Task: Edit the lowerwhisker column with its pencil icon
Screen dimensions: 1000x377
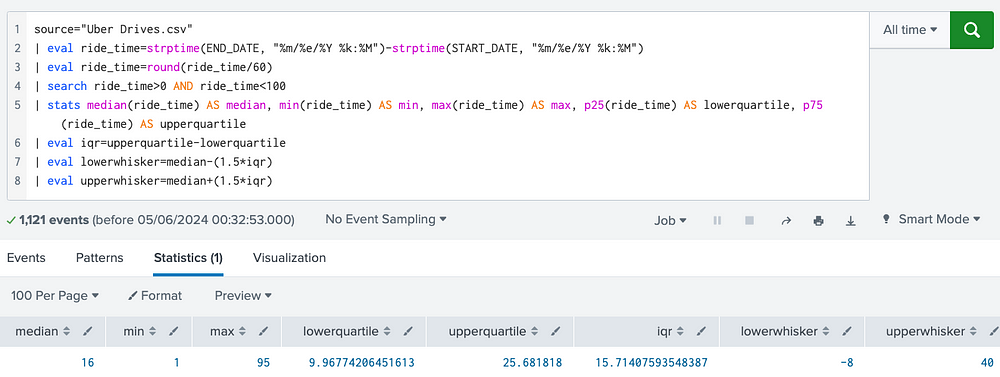Action: click(x=848, y=331)
